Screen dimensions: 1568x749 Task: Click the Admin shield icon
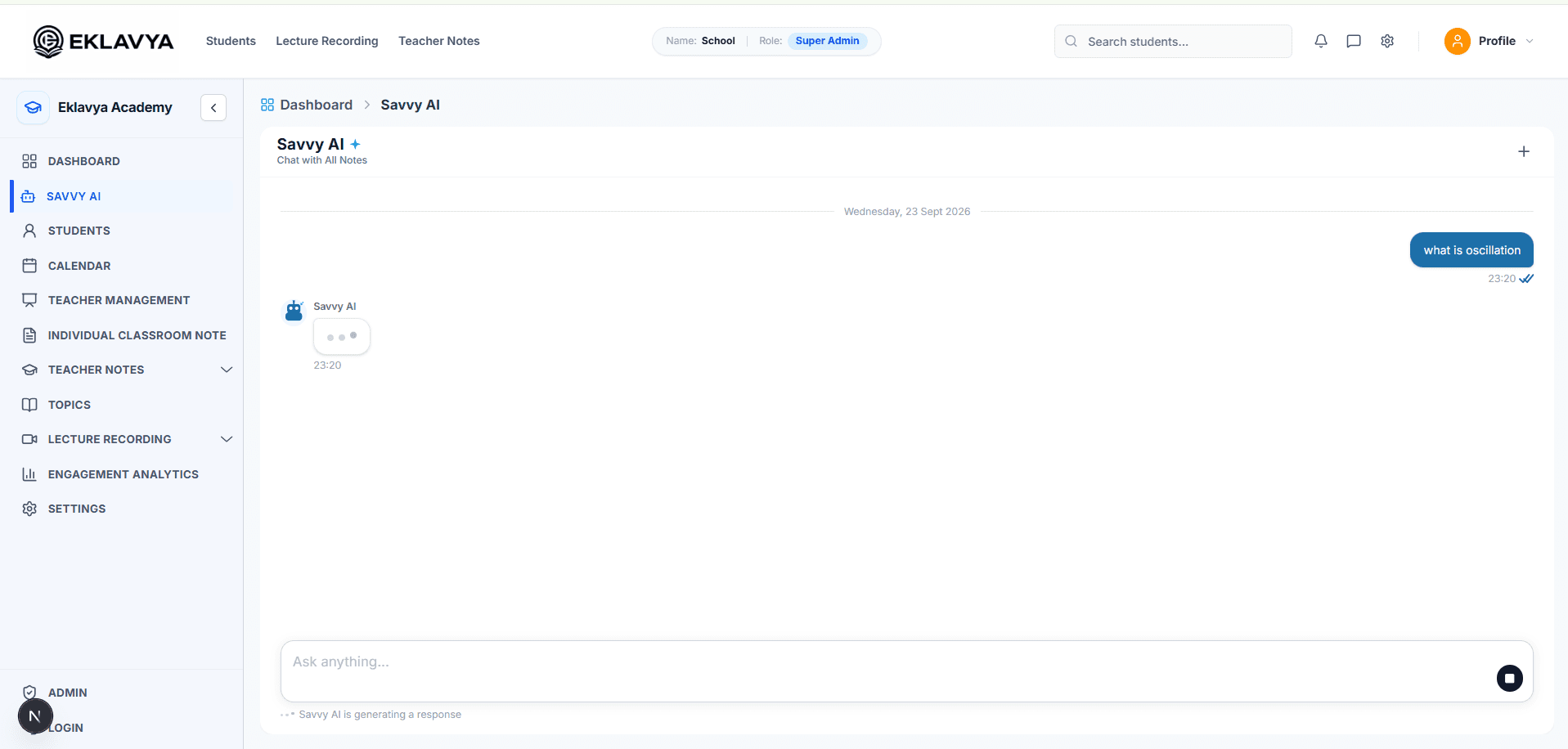(x=29, y=693)
